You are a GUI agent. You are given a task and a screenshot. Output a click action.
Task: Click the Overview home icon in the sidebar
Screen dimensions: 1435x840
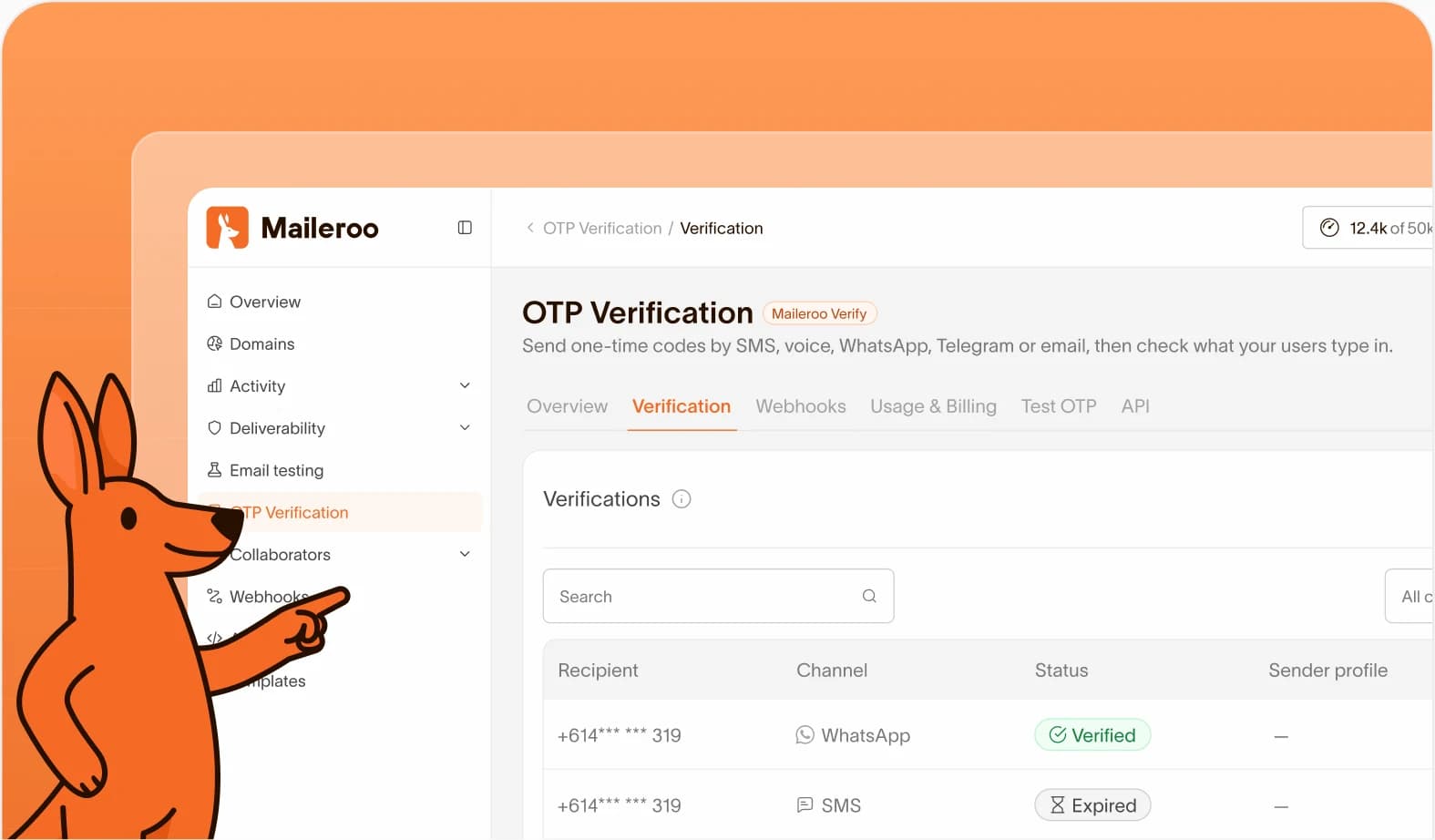tap(214, 302)
